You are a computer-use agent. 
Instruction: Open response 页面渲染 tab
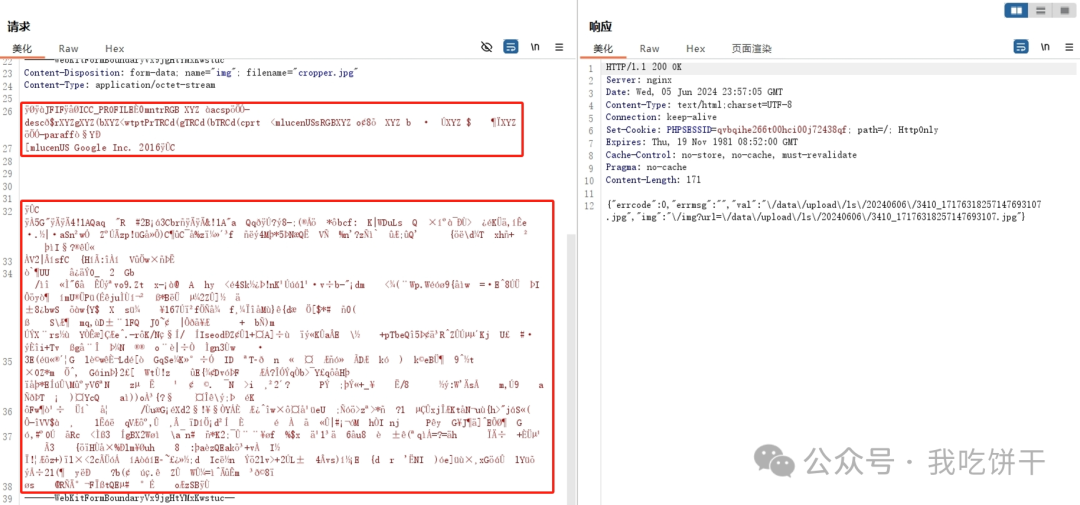751,49
